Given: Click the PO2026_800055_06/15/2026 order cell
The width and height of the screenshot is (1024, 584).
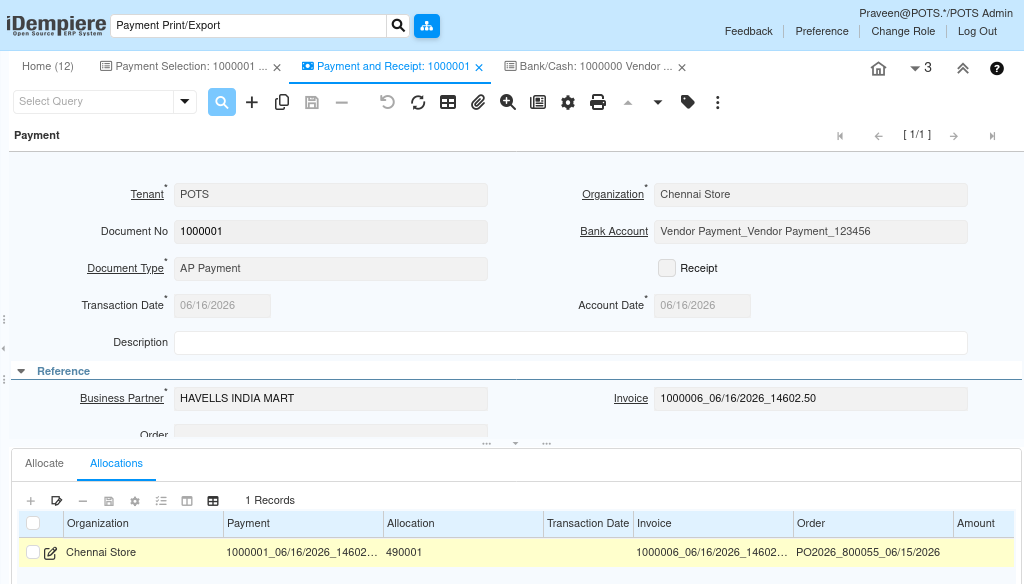Looking at the screenshot, I should tap(872, 552).
